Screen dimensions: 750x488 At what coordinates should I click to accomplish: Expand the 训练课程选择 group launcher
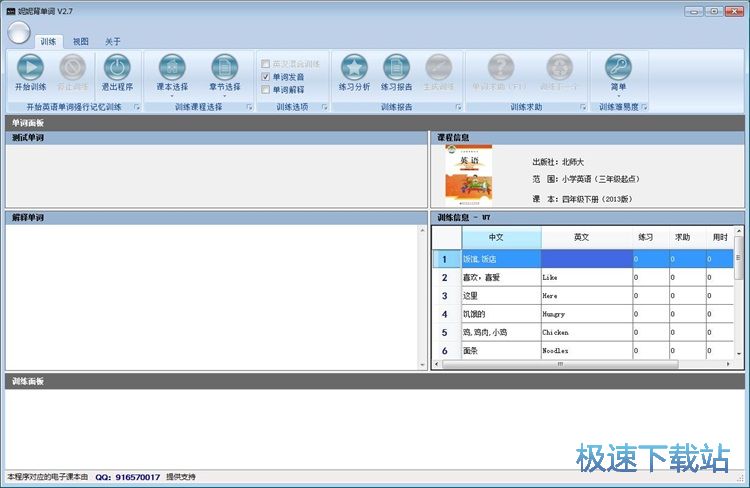248,107
